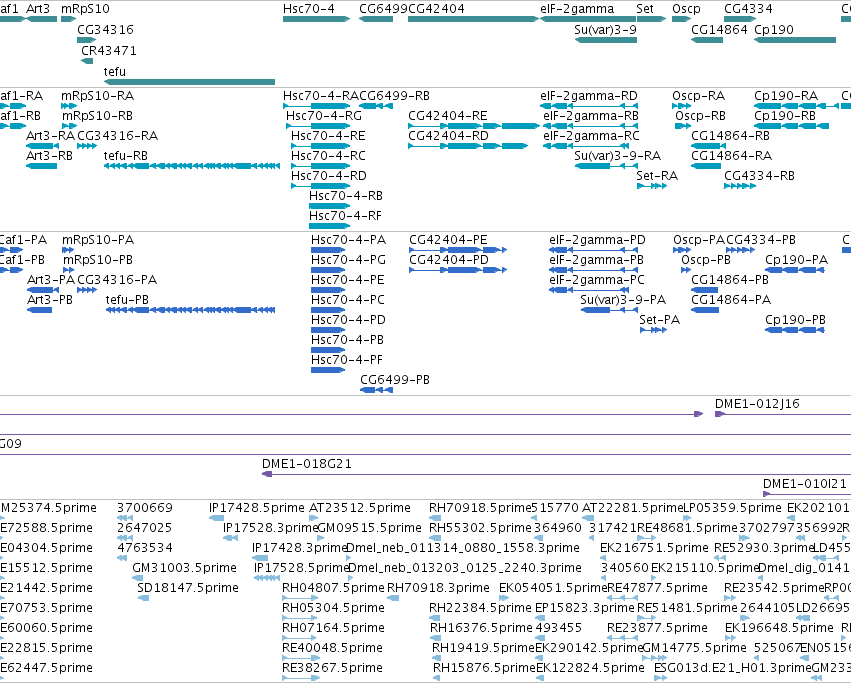Select EST RH70918.5prime
The image size is (851, 683).
(435, 518)
